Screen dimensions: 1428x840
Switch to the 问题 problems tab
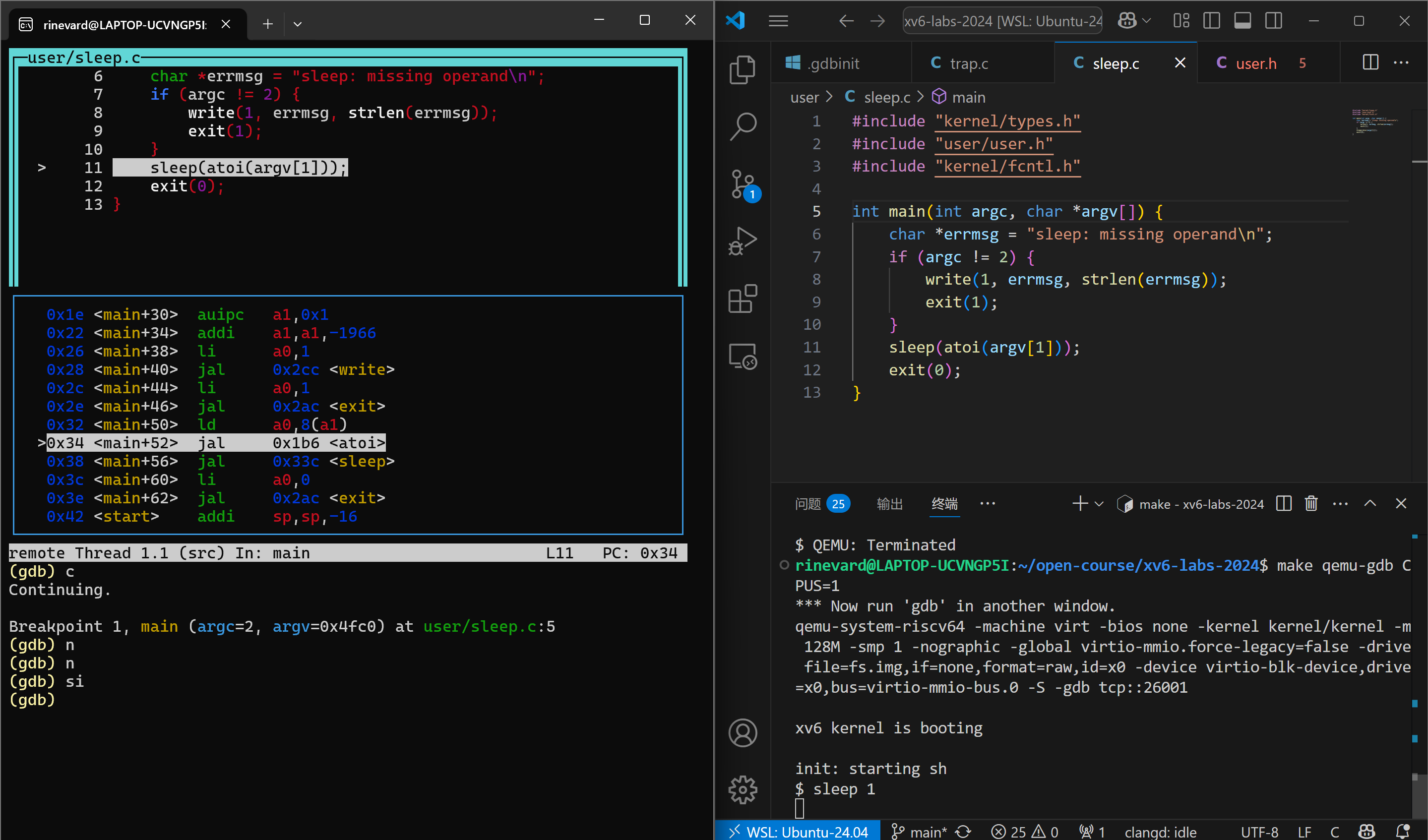(807, 503)
